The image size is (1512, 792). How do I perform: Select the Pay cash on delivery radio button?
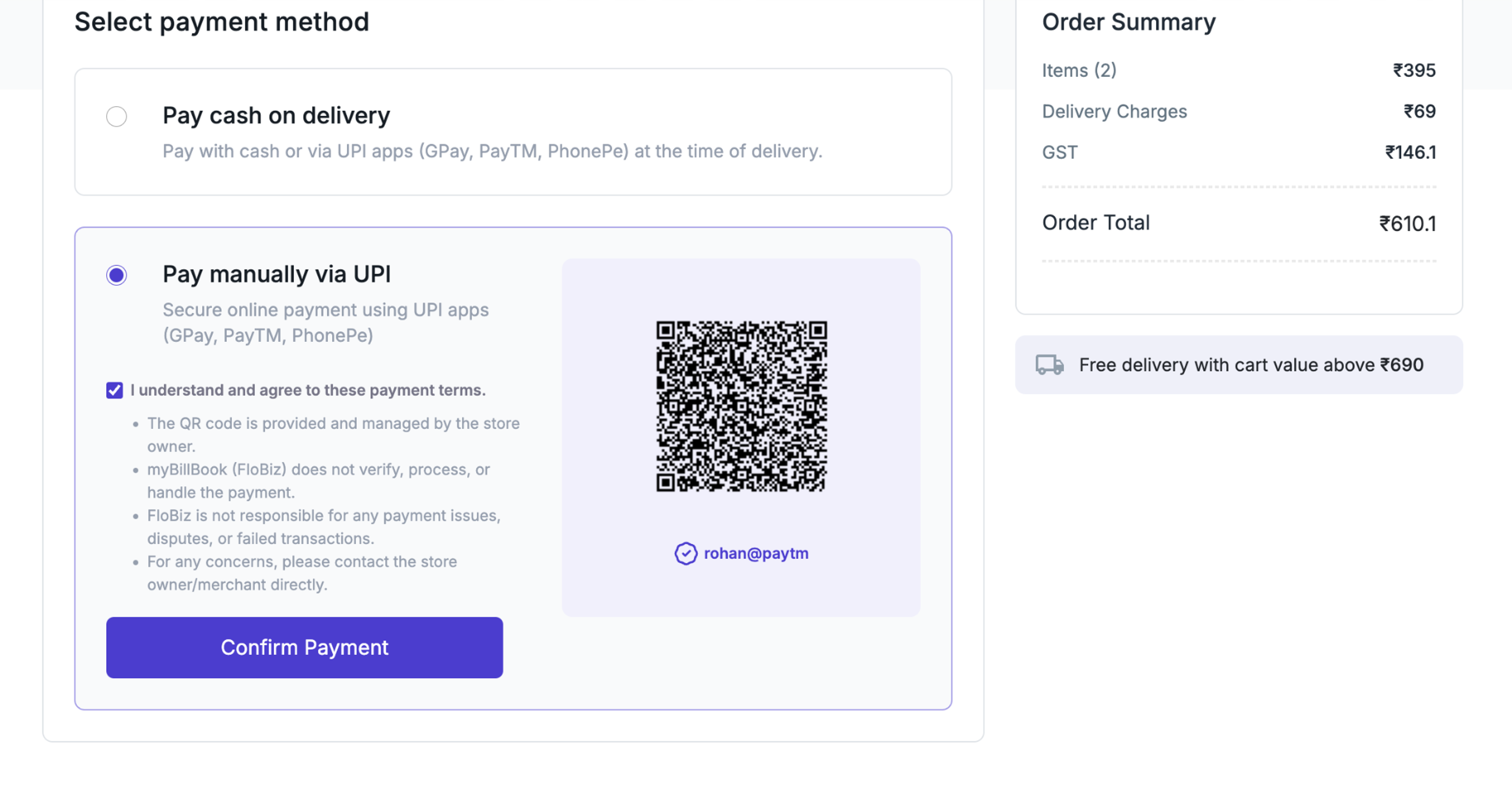tap(116, 116)
